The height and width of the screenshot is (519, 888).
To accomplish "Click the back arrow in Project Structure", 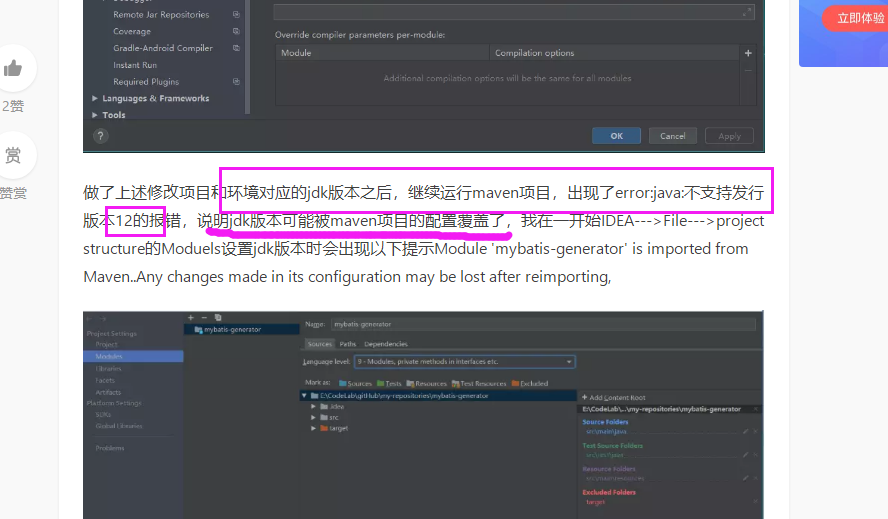I will 90,319.
